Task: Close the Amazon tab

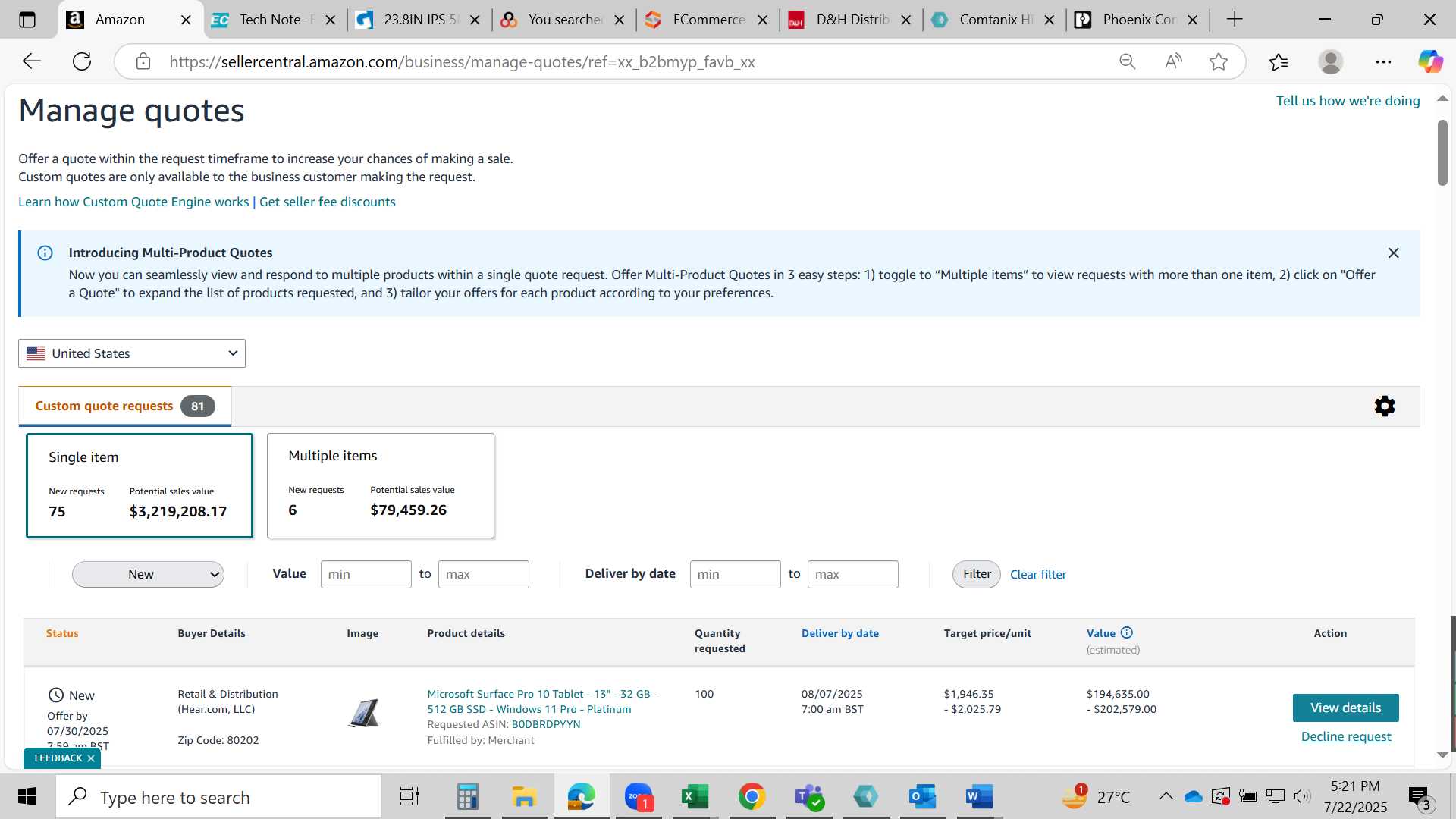Action: [x=186, y=20]
